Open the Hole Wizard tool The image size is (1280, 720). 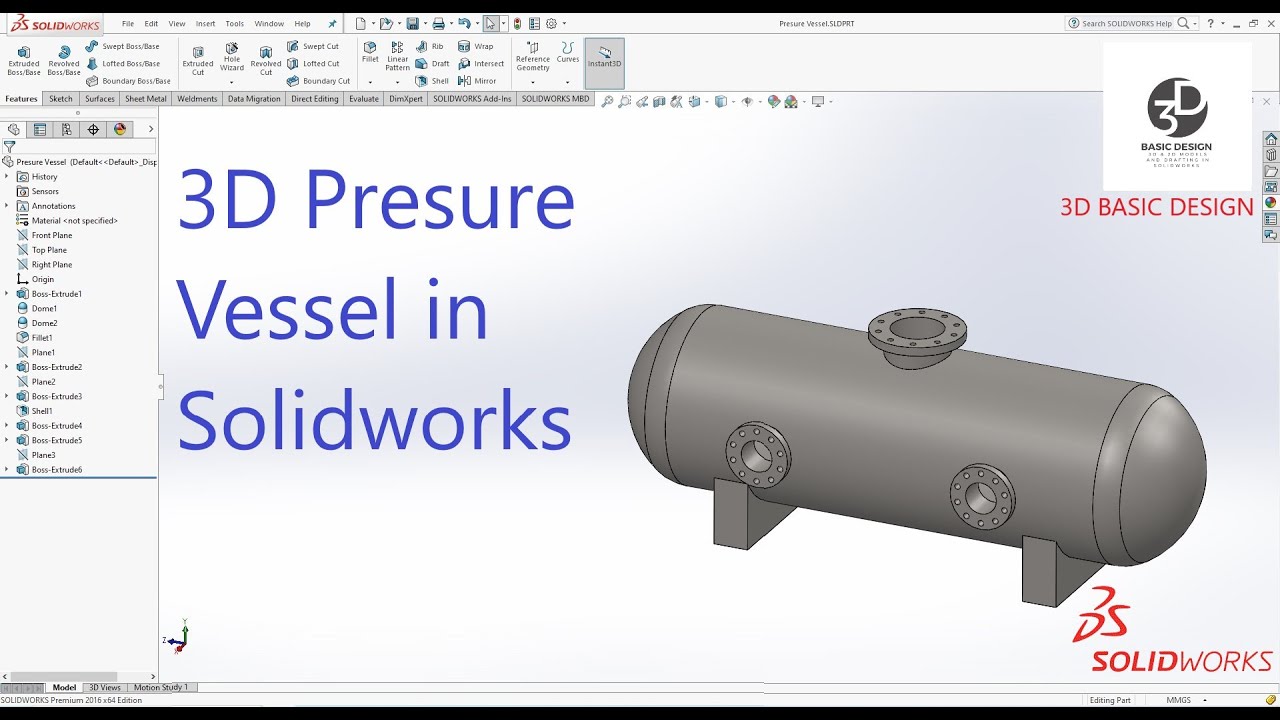(232, 59)
